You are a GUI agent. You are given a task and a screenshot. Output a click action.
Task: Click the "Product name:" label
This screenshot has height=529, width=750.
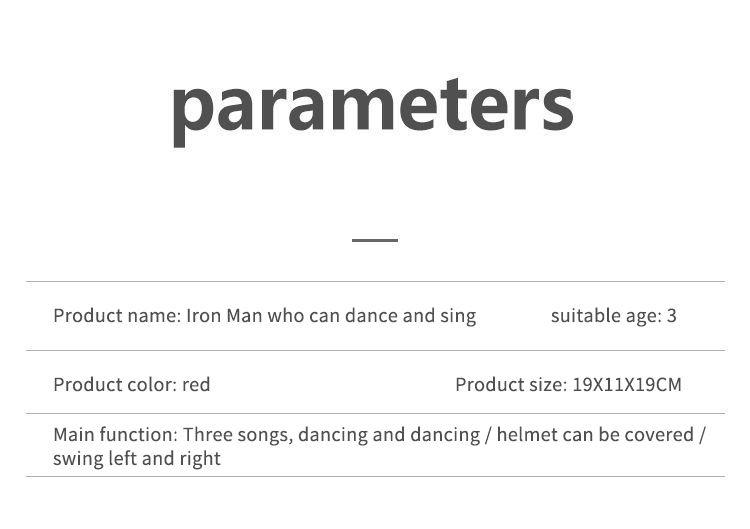click(x=117, y=316)
